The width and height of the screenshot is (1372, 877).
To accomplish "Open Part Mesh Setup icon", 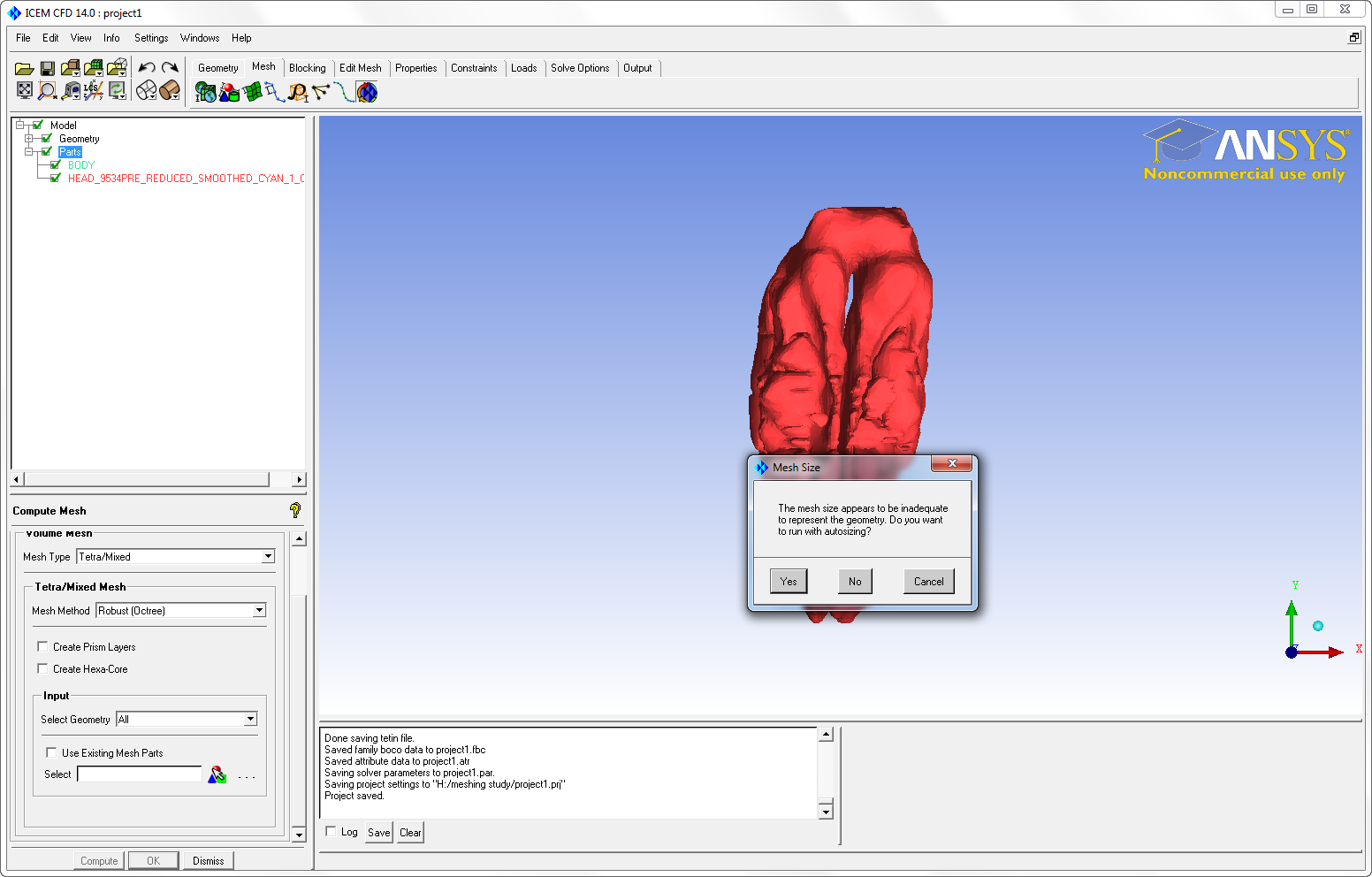I will 229,92.
